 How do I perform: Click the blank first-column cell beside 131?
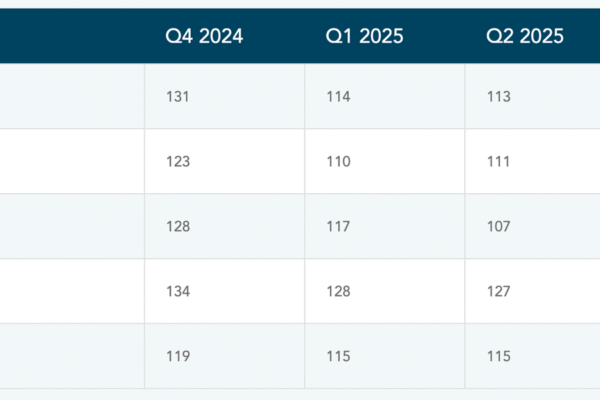72,97
